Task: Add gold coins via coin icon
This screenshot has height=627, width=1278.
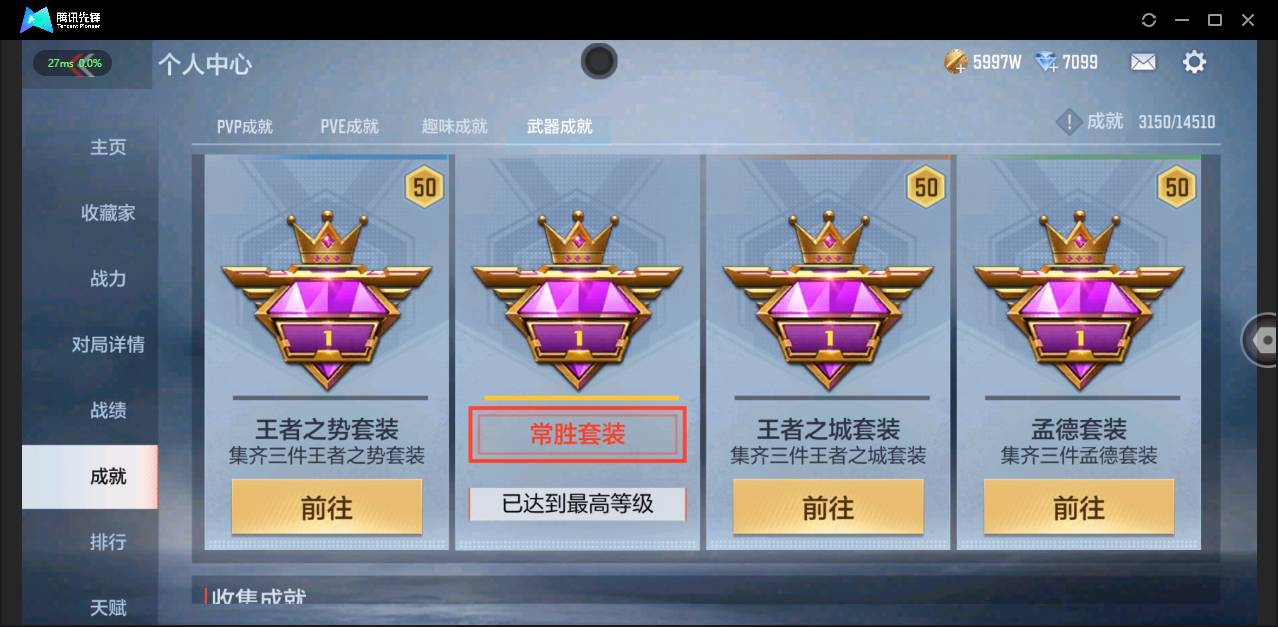Action: coord(956,63)
